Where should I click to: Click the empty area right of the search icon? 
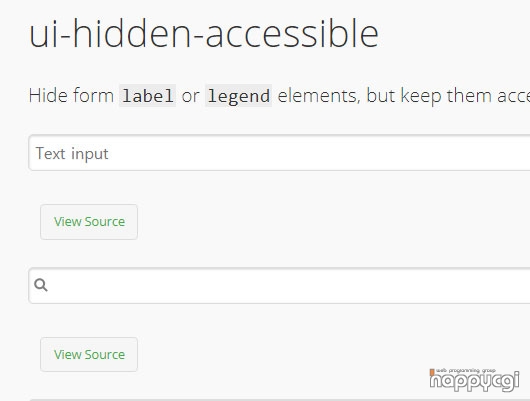pos(291,285)
